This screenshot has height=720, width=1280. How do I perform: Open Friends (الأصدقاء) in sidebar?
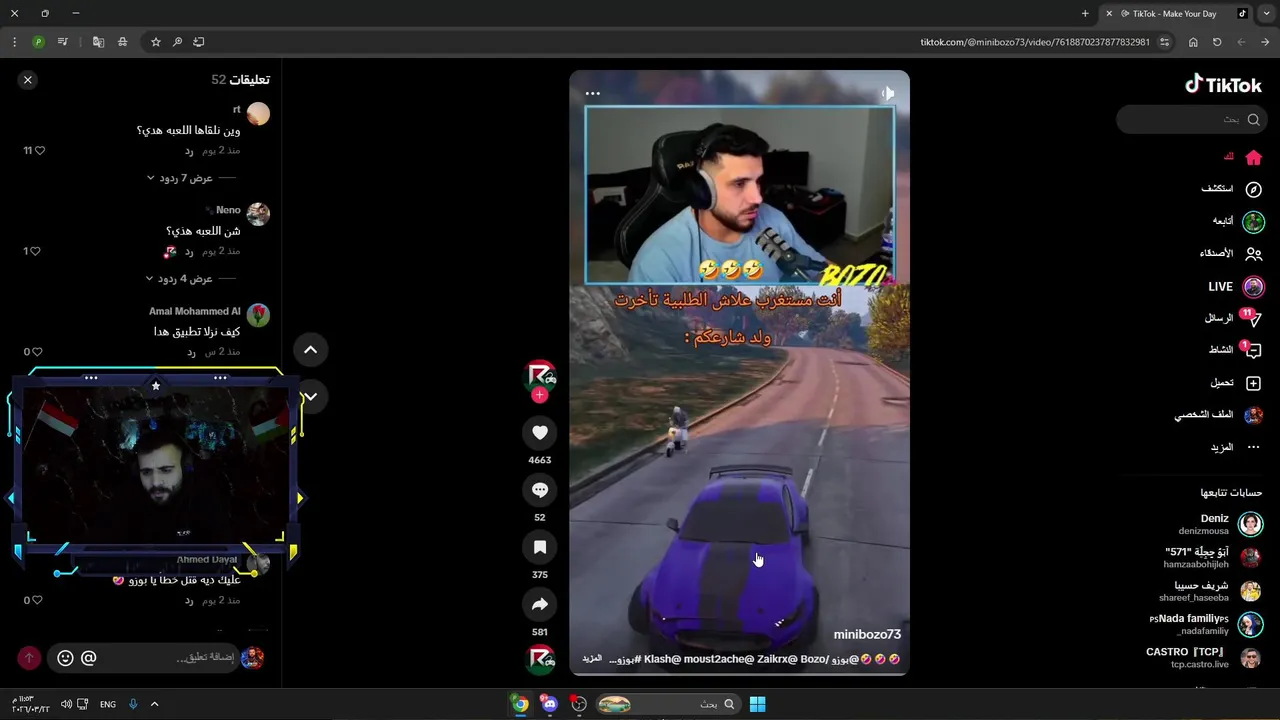click(1230, 254)
